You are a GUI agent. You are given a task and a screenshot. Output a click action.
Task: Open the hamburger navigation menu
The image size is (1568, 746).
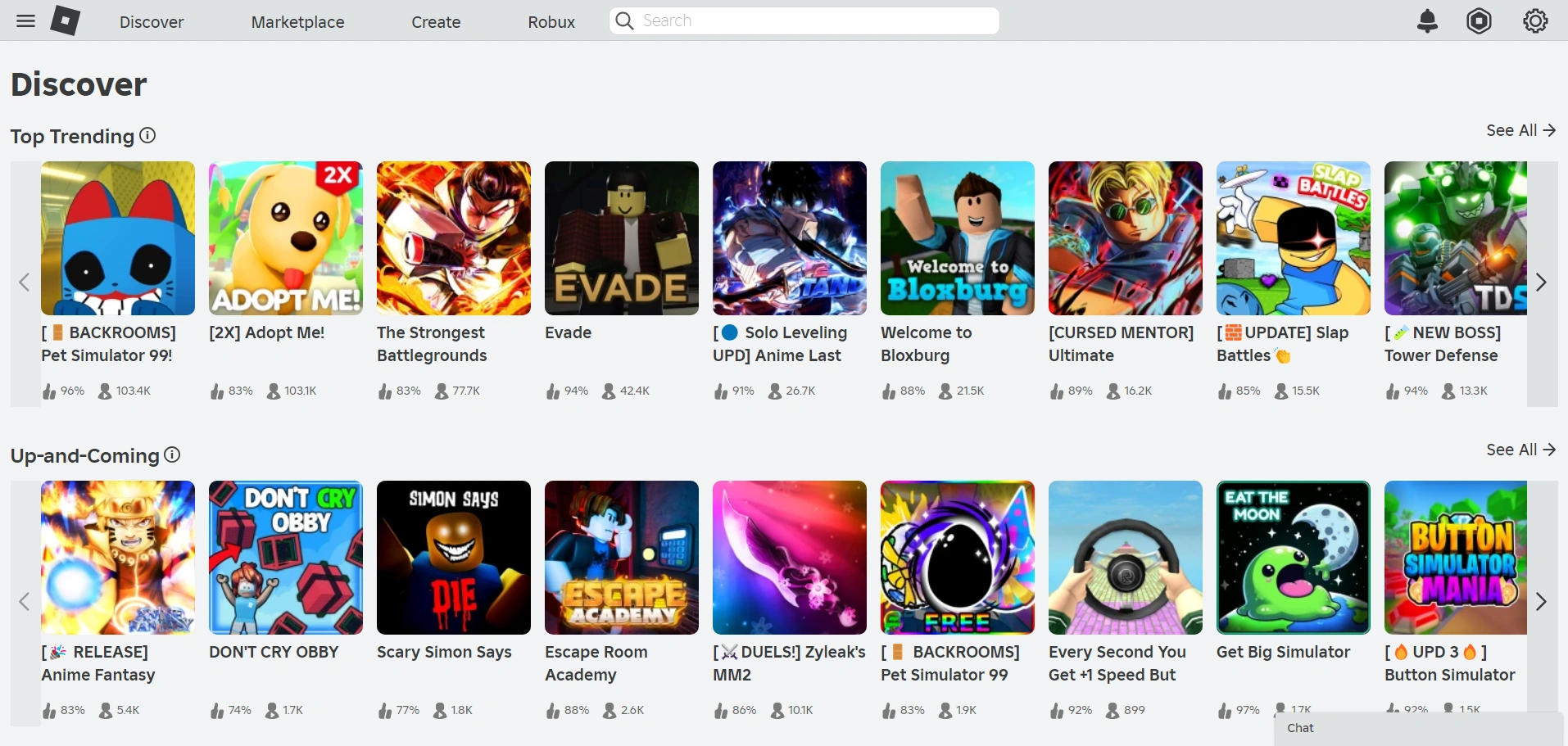(x=26, y=21)
